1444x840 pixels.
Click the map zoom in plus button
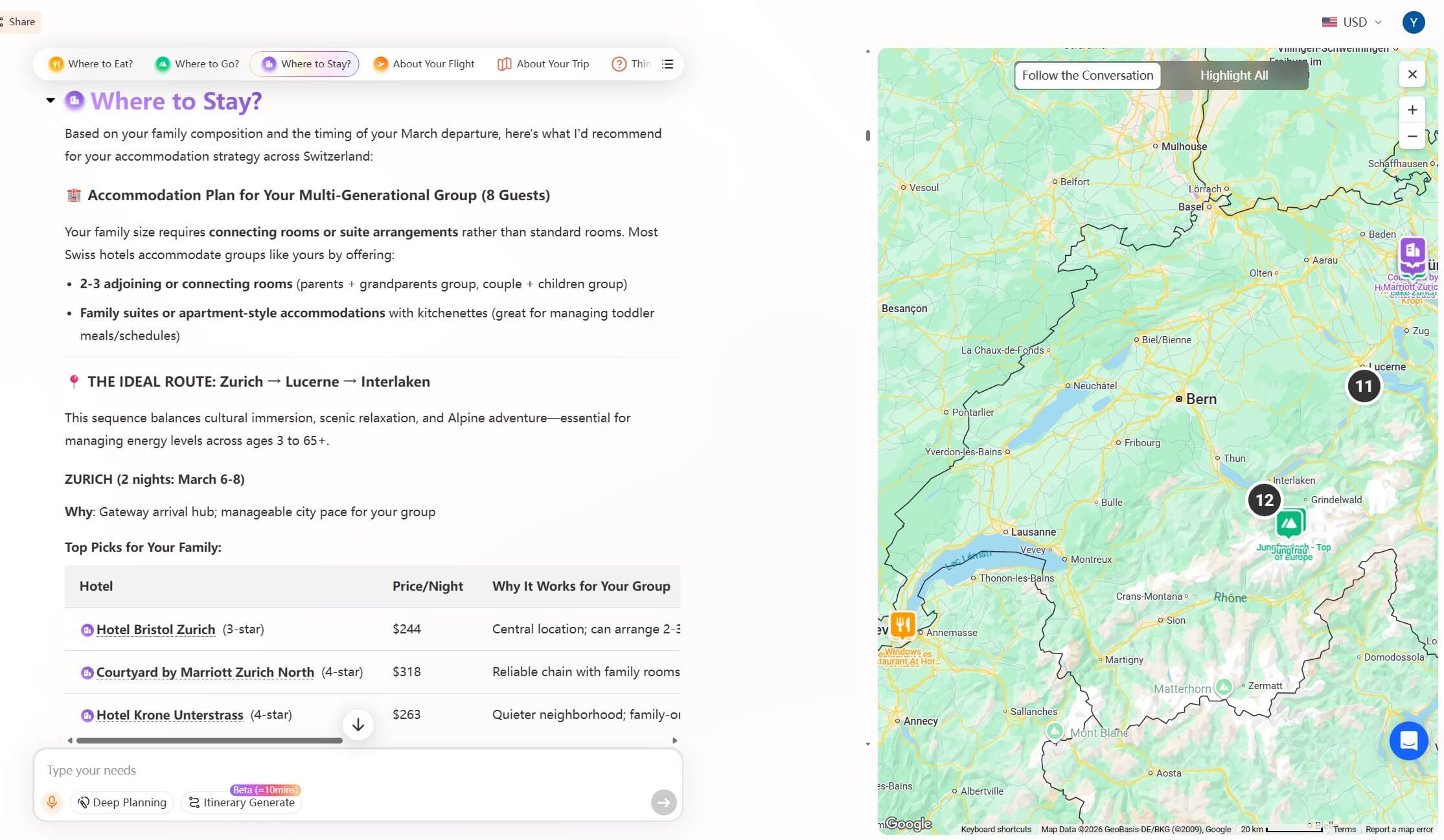tap(1412, 110)
